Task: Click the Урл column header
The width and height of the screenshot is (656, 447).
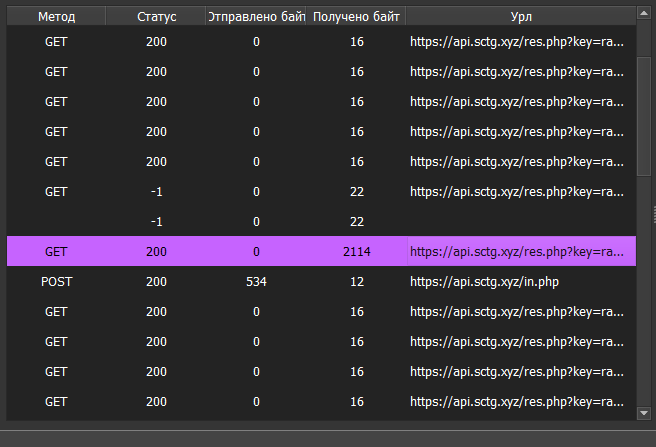Action: click(520, 17)
